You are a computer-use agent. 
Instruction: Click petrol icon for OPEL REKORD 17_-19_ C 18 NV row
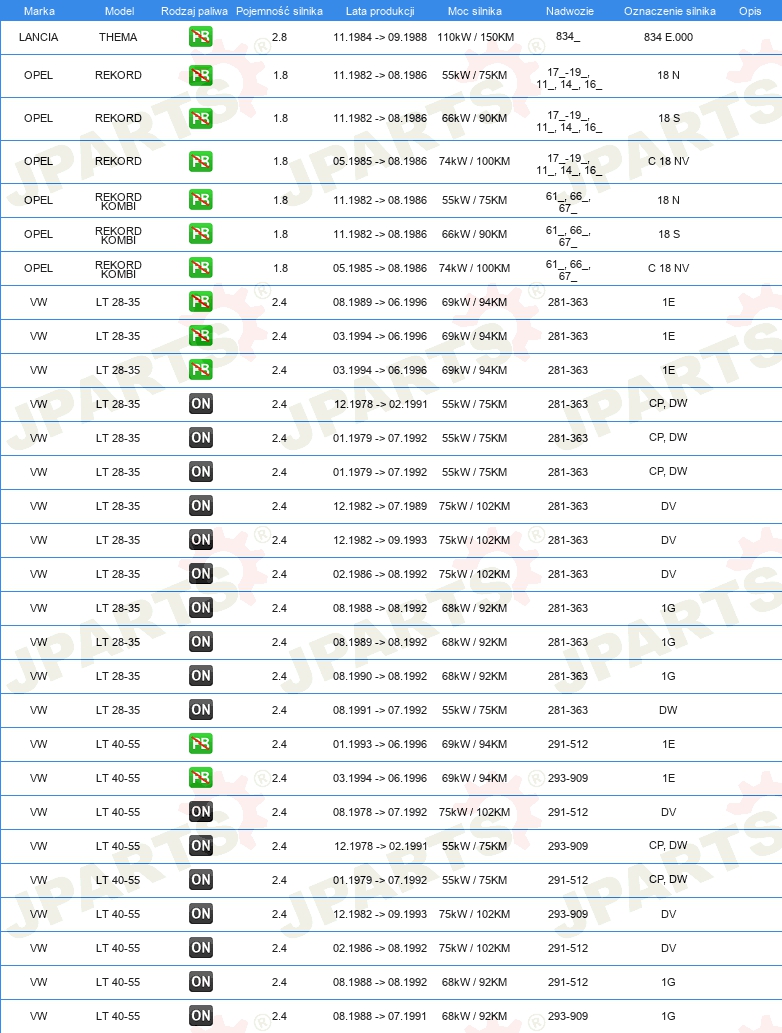201,161
